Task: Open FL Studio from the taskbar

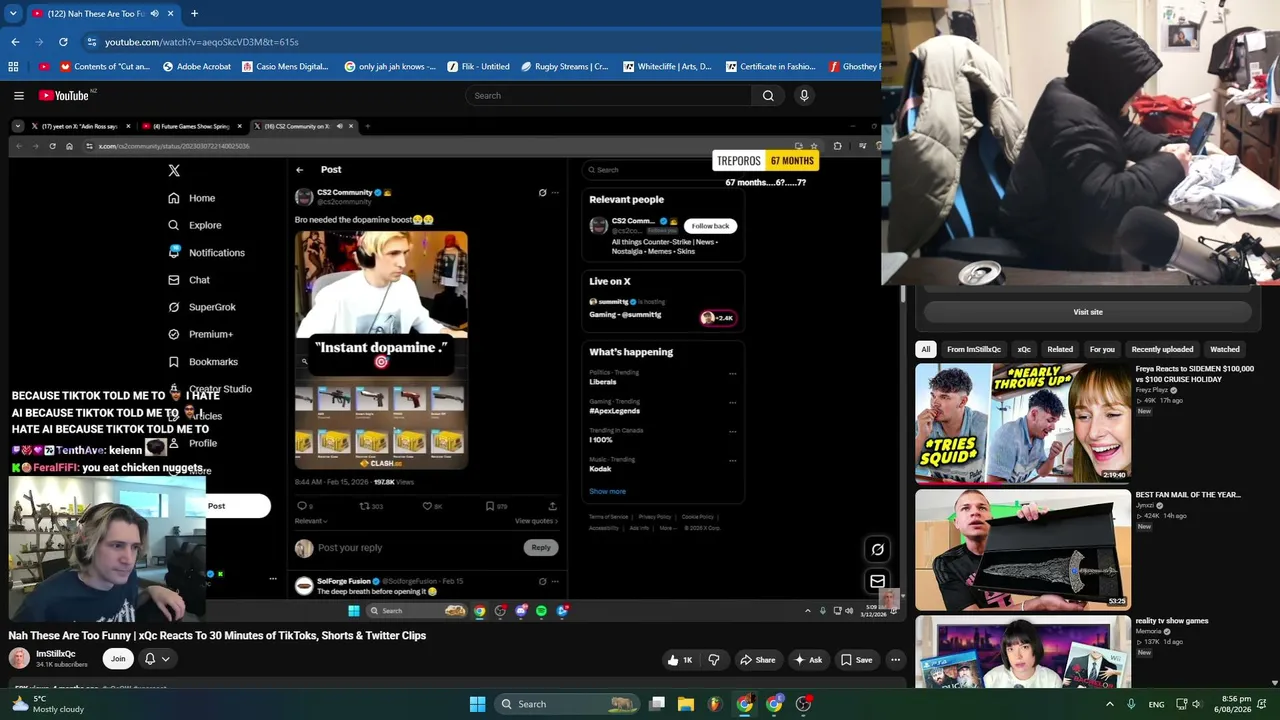Action: pos(715,704)
